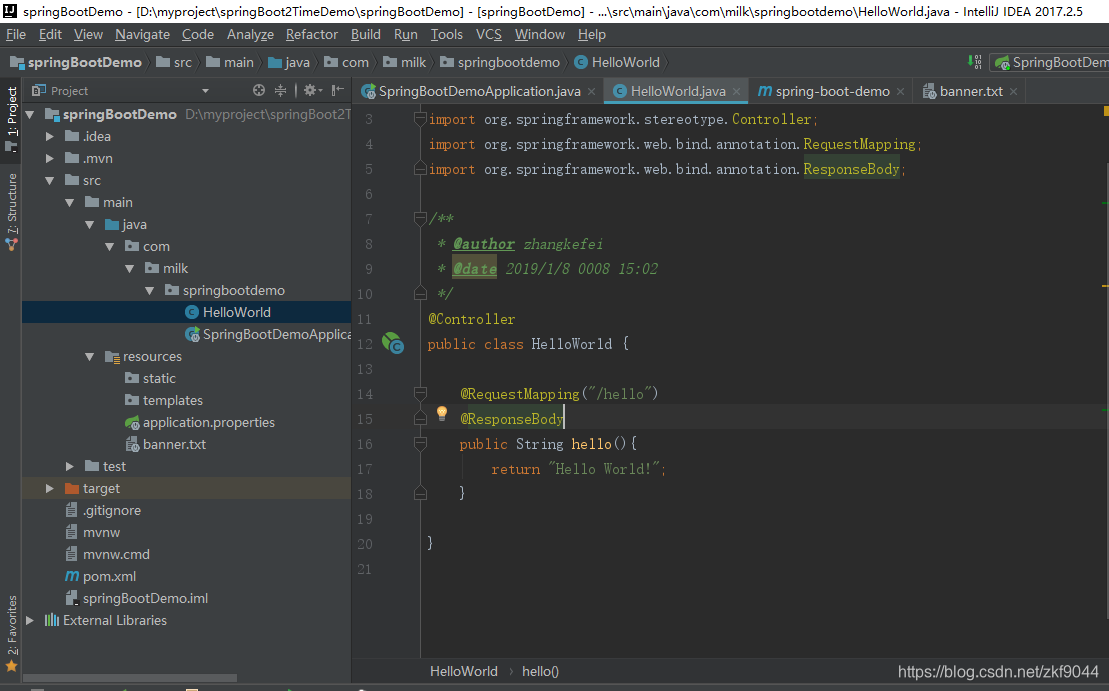Viewport: 1109px width, 691px height.
Task: Click the HelloWorld class icon in navigation bar
Action: click(x=581, y=62)
